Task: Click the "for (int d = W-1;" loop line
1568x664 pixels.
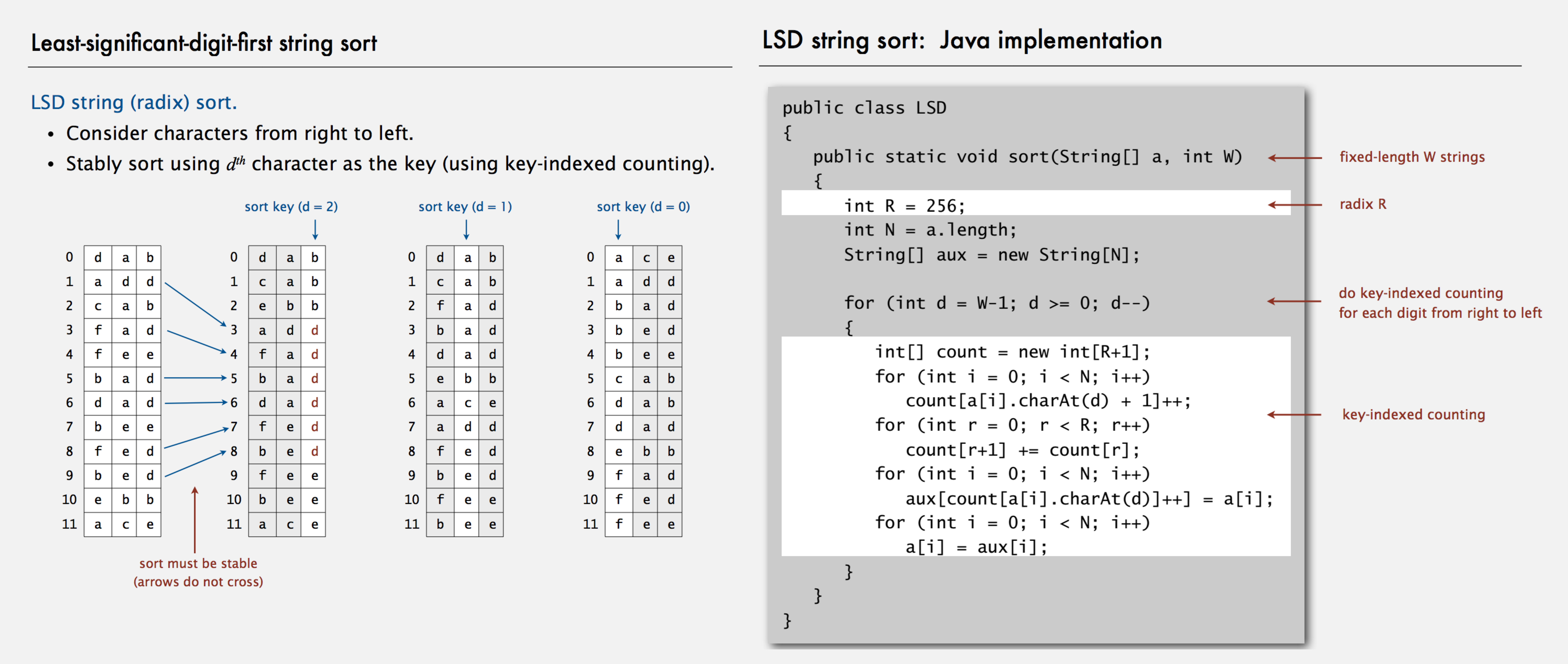Action: tap(997, 303)
